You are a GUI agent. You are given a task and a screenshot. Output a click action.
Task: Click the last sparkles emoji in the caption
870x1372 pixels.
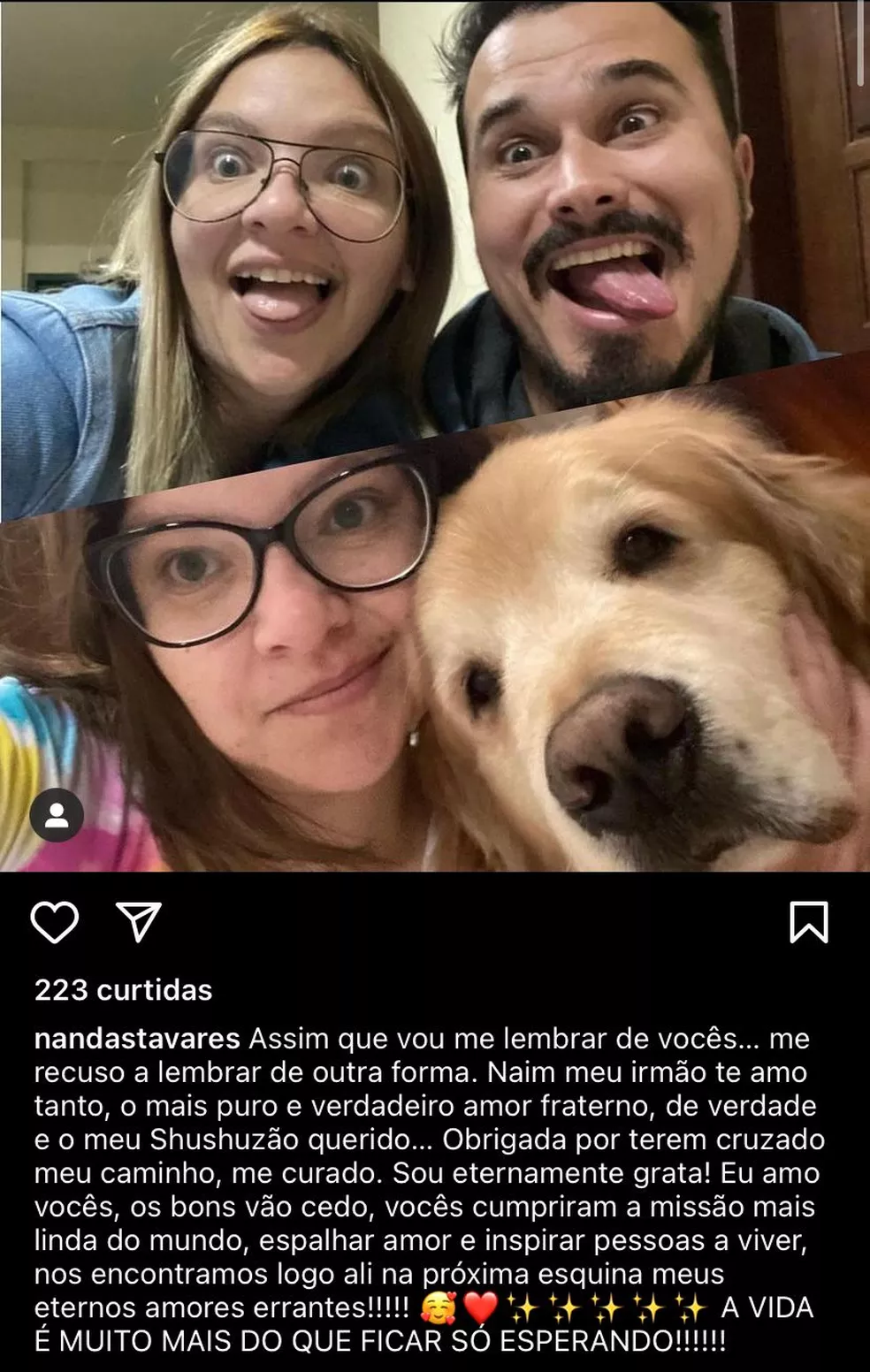click(x=691, y=1307)
